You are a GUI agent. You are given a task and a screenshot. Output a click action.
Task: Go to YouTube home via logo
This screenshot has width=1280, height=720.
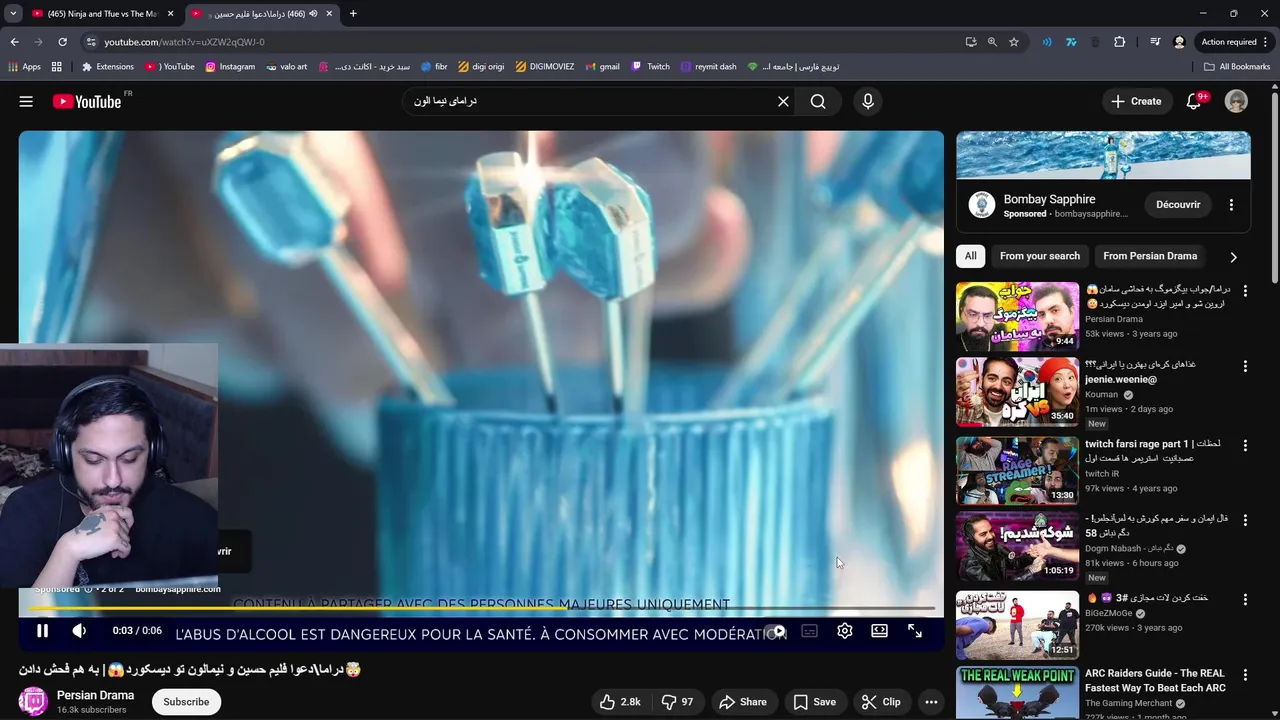(x=87, y=101)
